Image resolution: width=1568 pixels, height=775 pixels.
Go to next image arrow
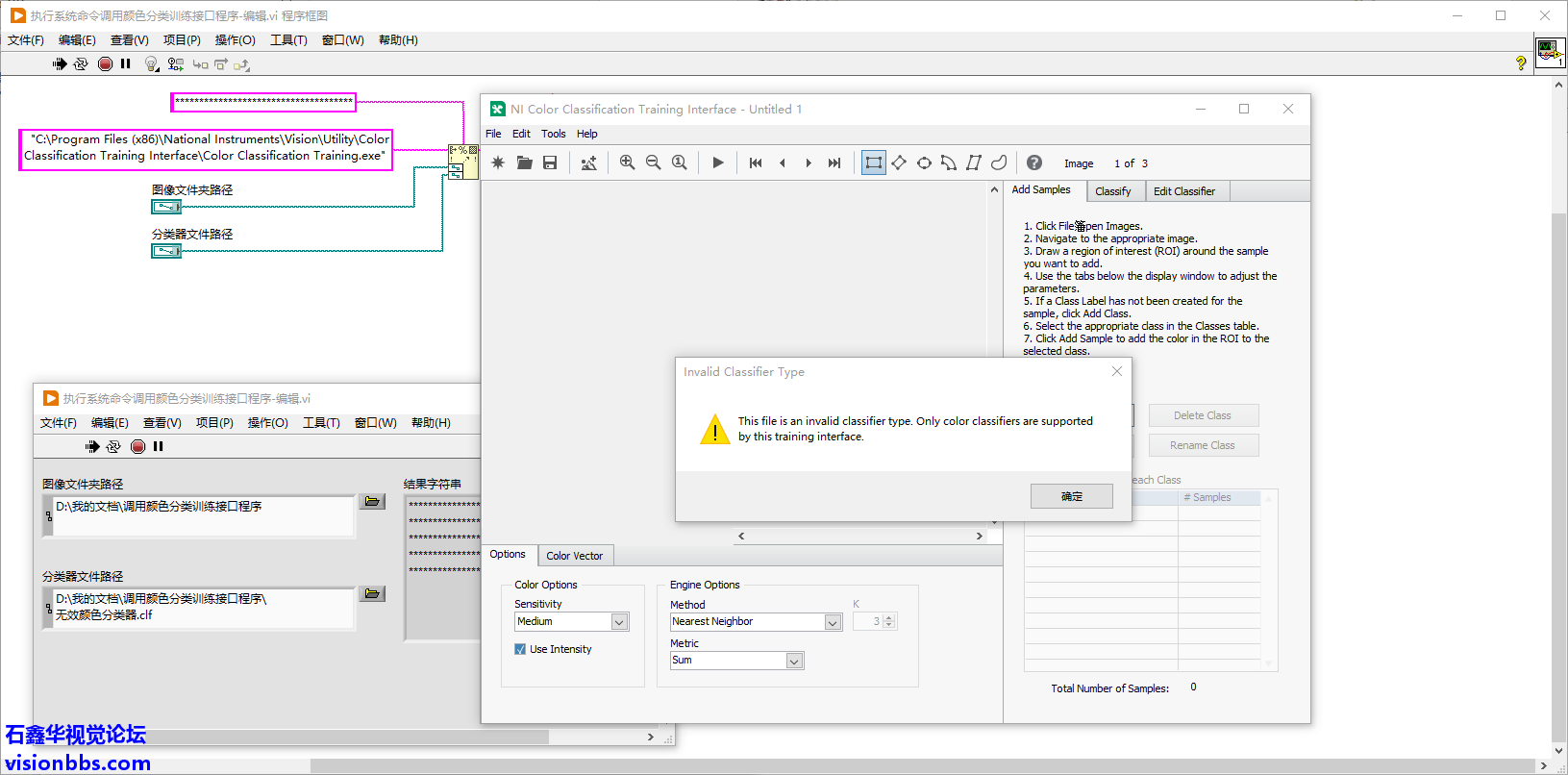[808, 162]
